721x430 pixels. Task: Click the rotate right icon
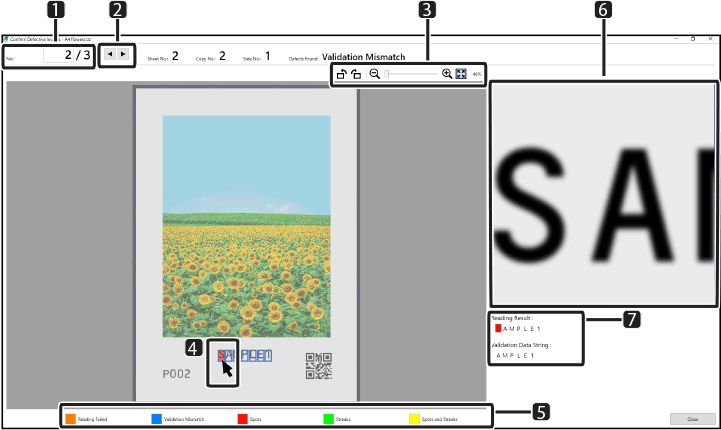pos(342,74)
